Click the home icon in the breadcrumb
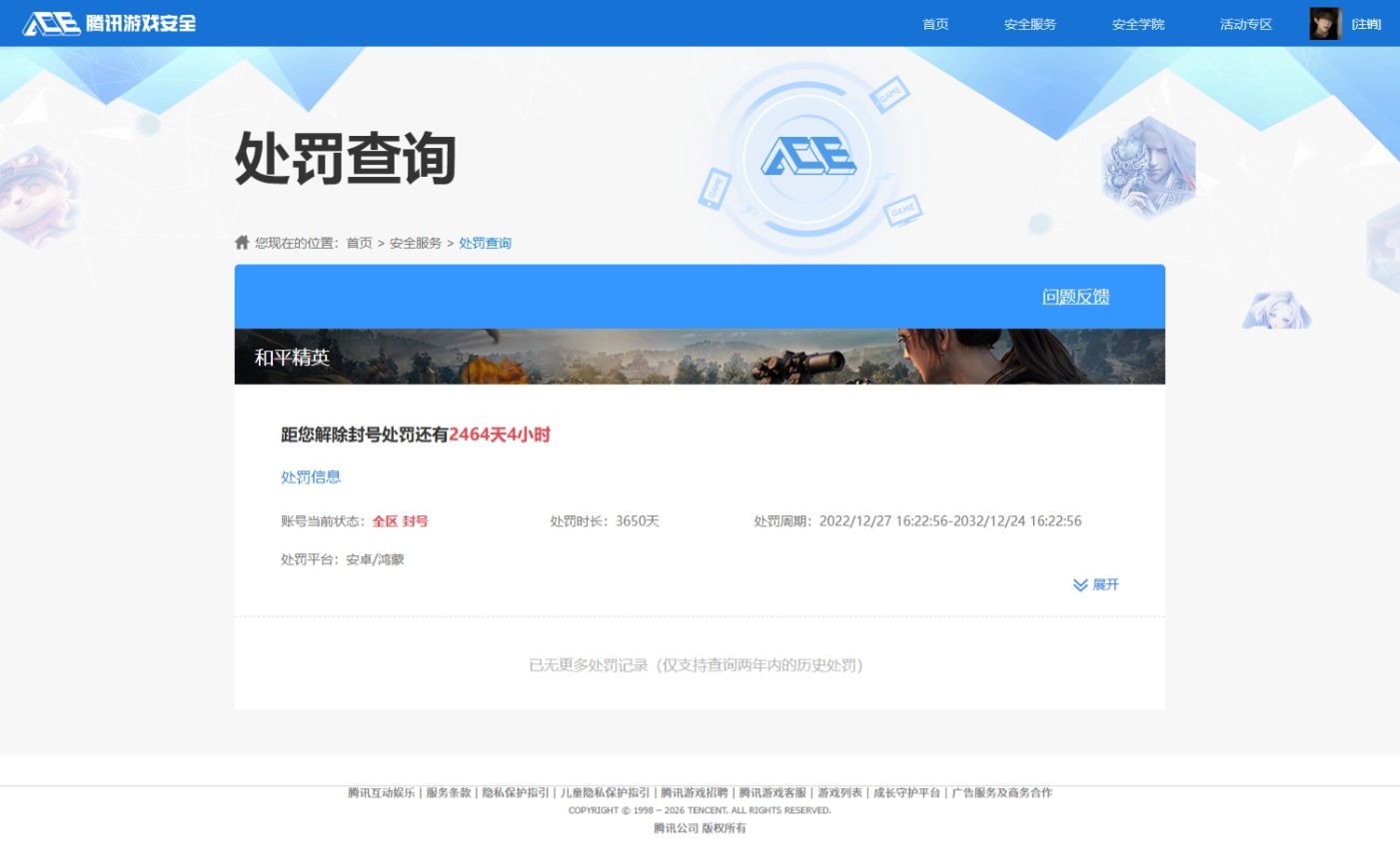1400x864 pixels. tap(241, 242)
